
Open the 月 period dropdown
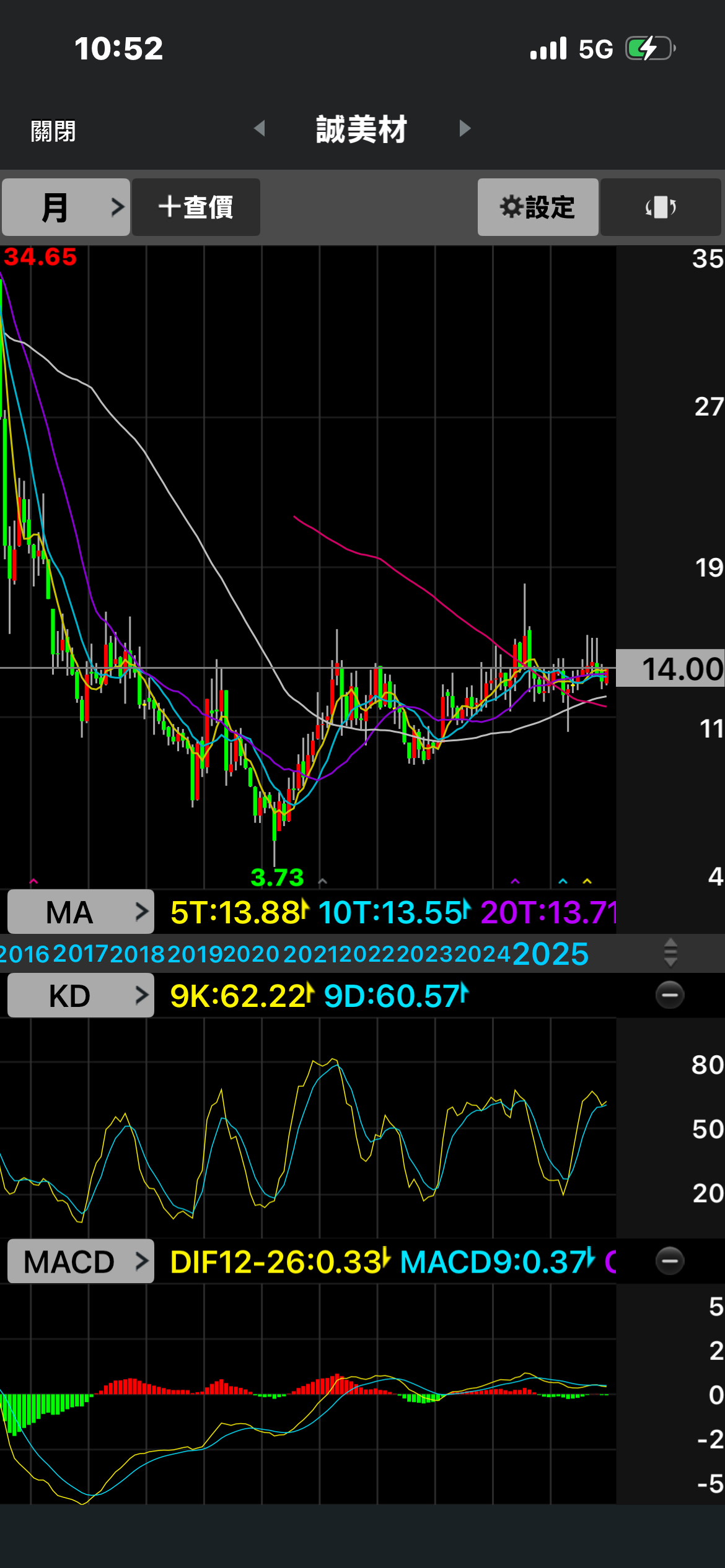coord(66,207)
